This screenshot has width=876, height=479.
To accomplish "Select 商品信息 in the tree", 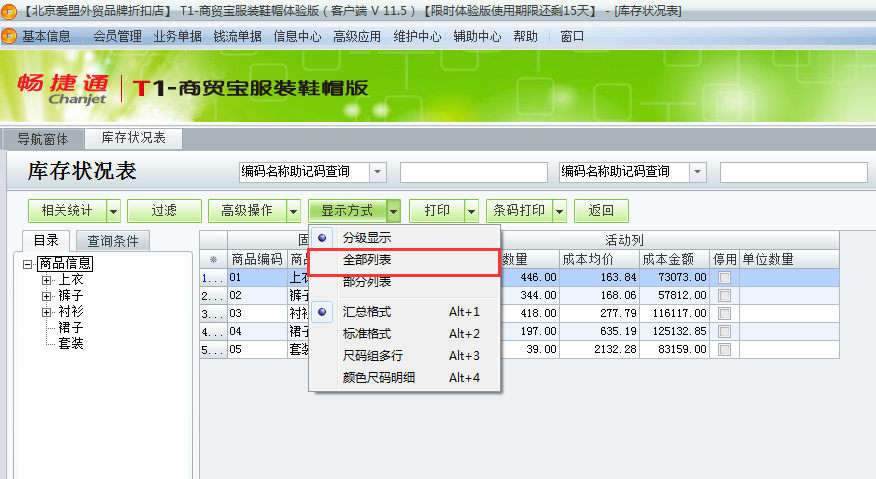I will point(65,263).
